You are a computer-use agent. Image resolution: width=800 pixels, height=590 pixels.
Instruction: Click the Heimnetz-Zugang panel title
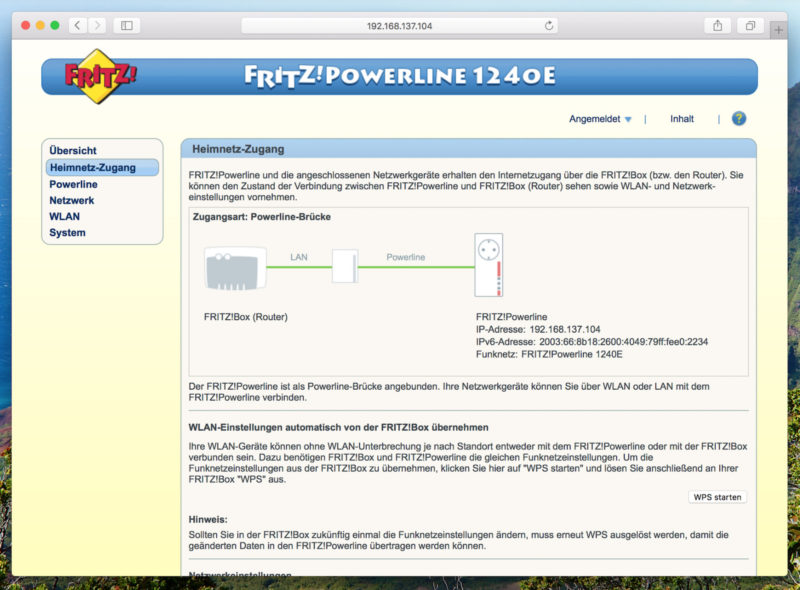click(238, 150)
